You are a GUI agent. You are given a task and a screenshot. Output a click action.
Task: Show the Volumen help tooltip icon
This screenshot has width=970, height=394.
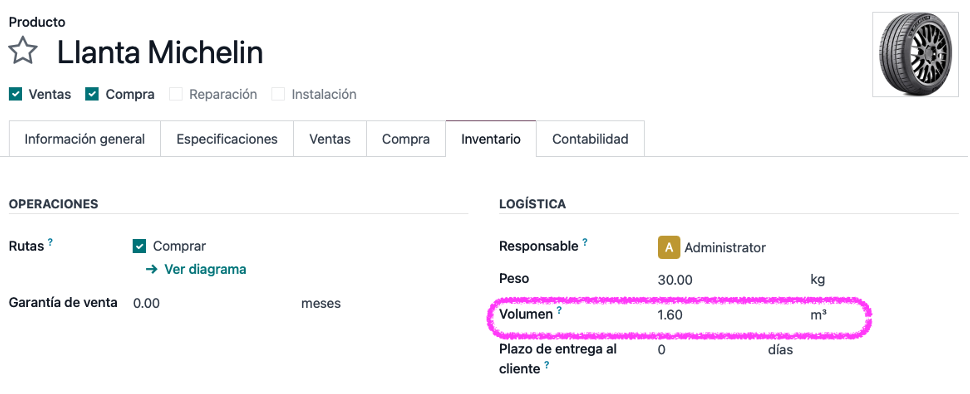[x=559, y=310]
